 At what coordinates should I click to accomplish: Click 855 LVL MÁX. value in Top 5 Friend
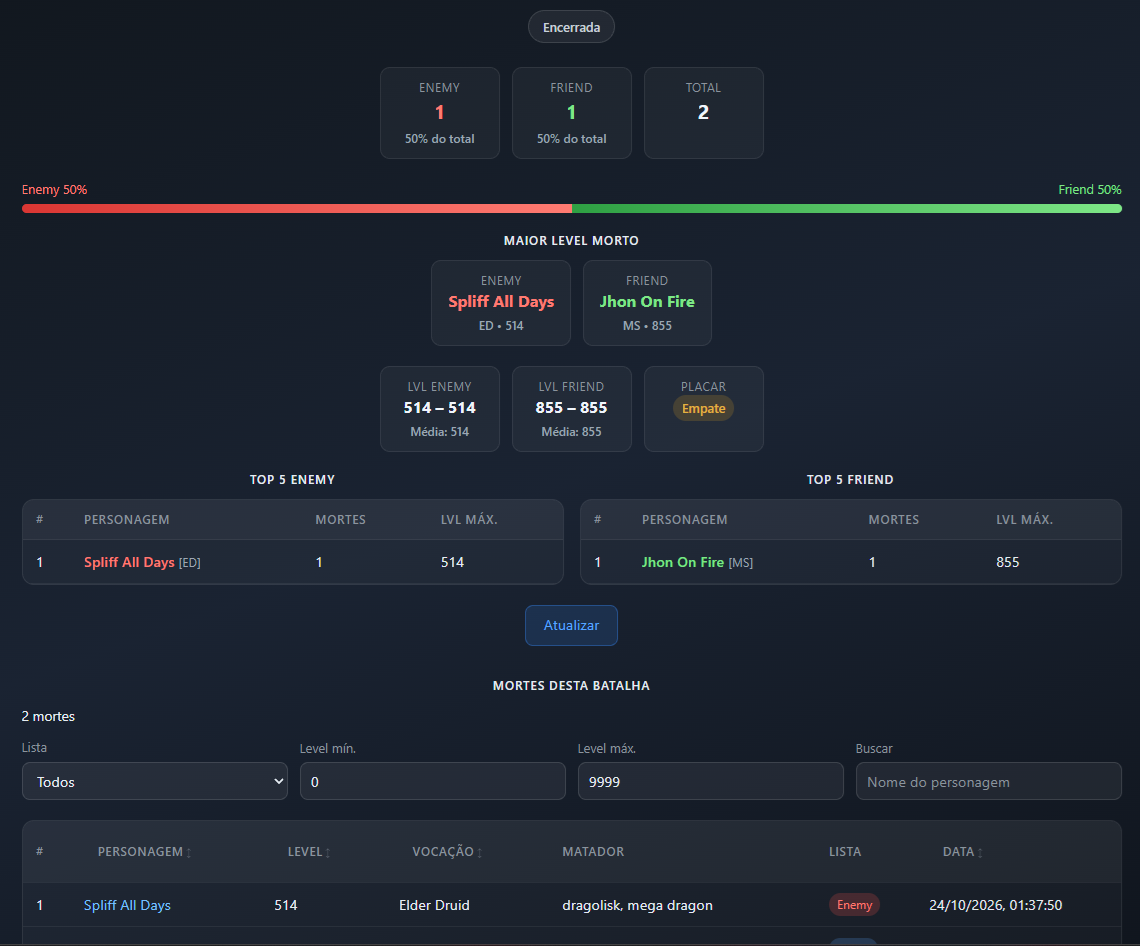pos(1008,562)
